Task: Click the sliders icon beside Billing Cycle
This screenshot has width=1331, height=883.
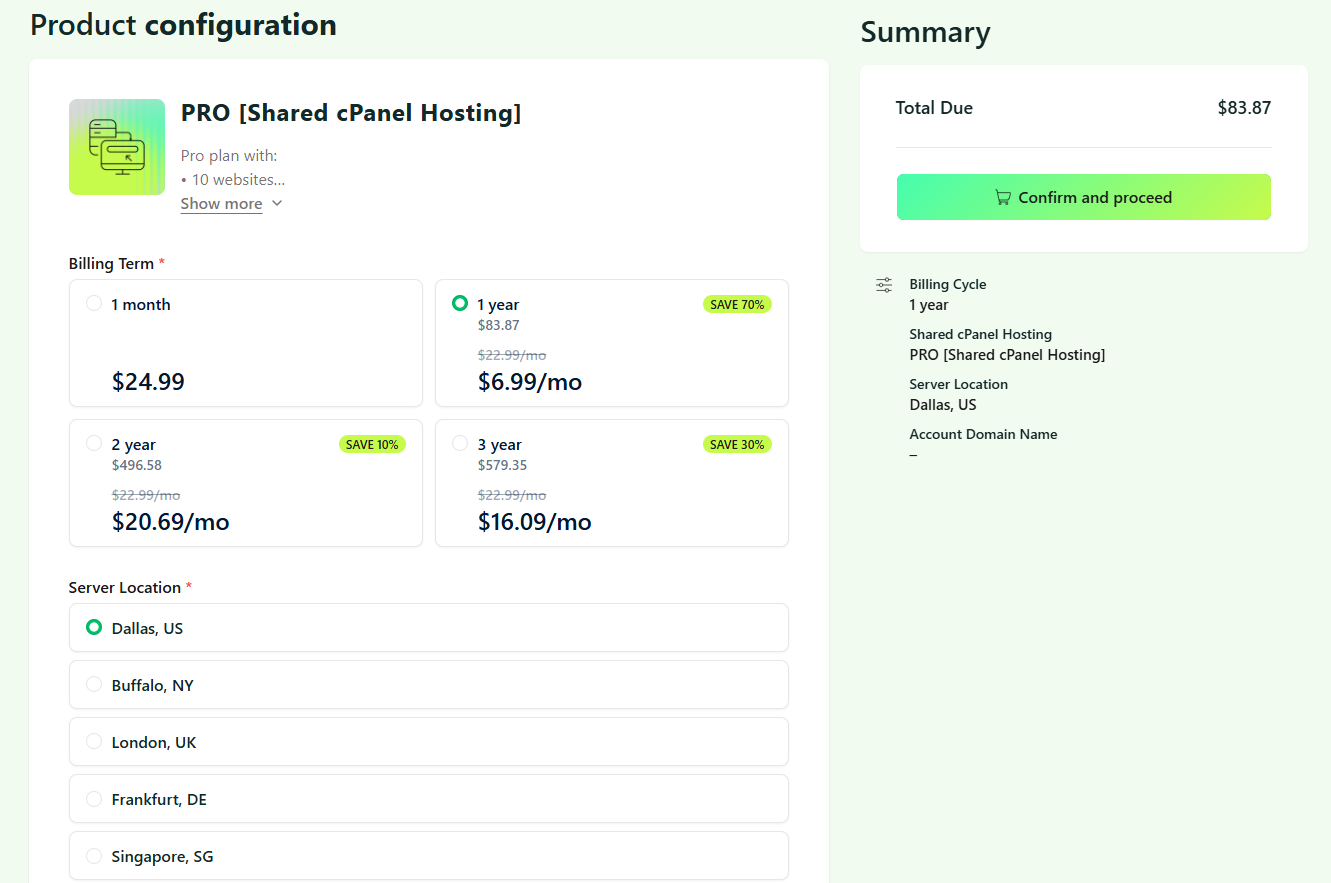Action: click(x=884, y=285)
